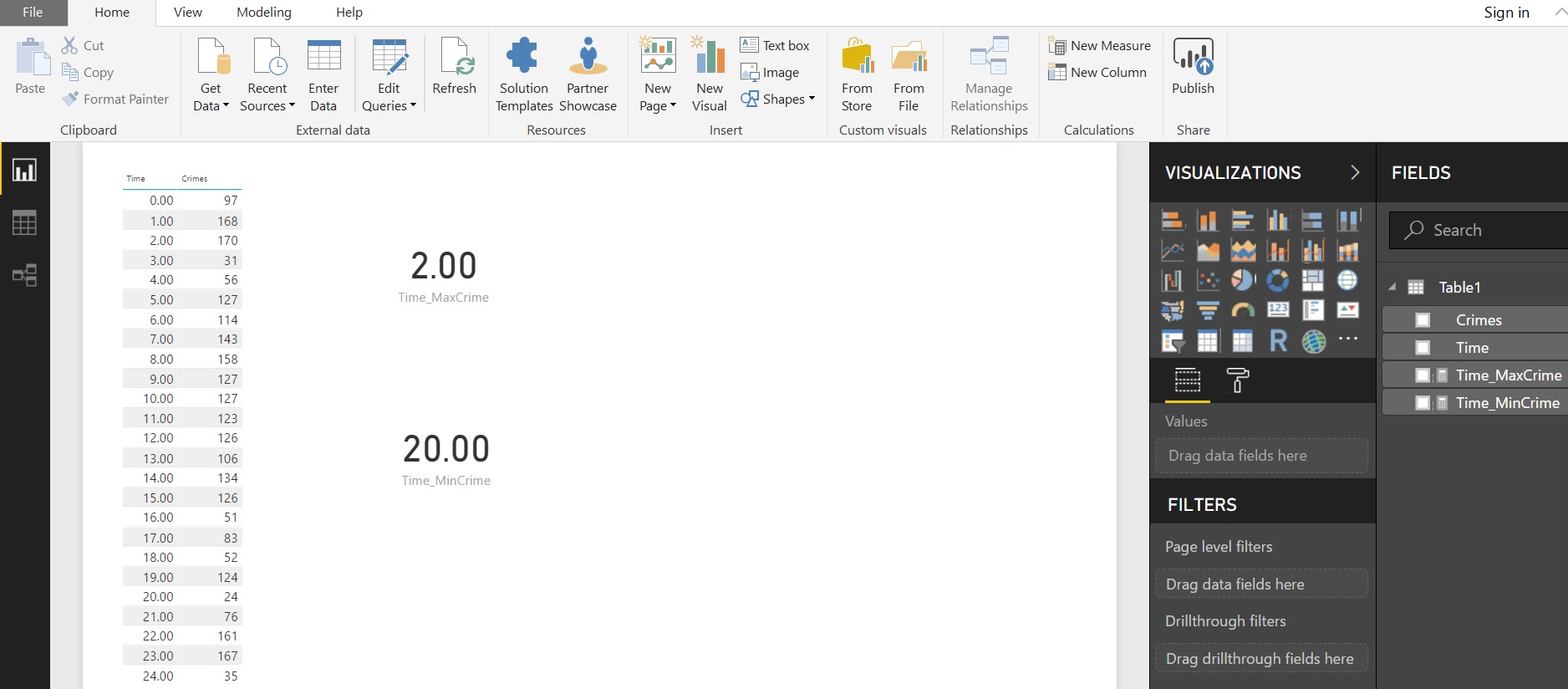Click the New Column button

[x=1097, y=73]
